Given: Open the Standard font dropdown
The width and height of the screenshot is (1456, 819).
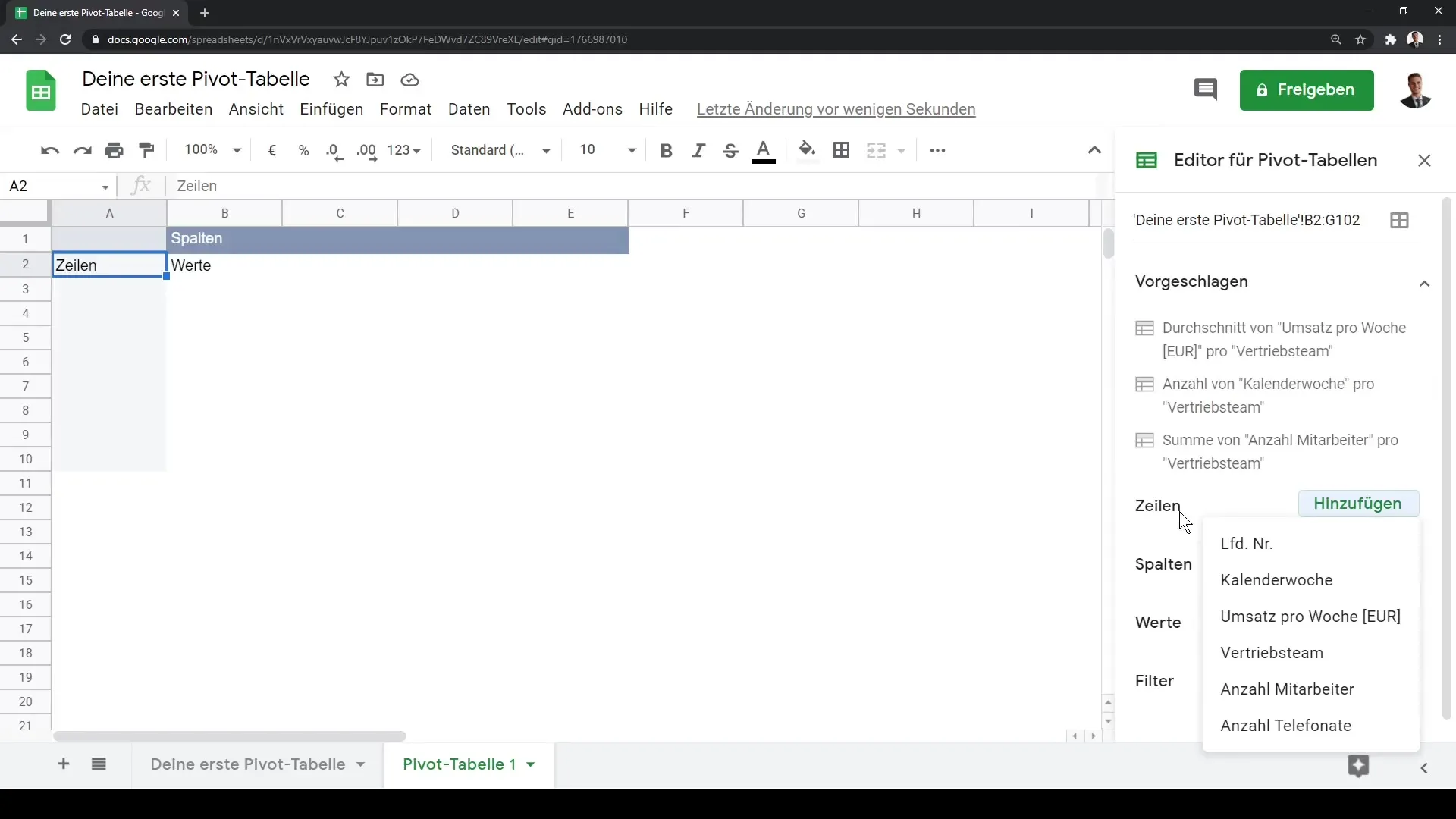Looking at the screenshot, I should coord(500,150).
